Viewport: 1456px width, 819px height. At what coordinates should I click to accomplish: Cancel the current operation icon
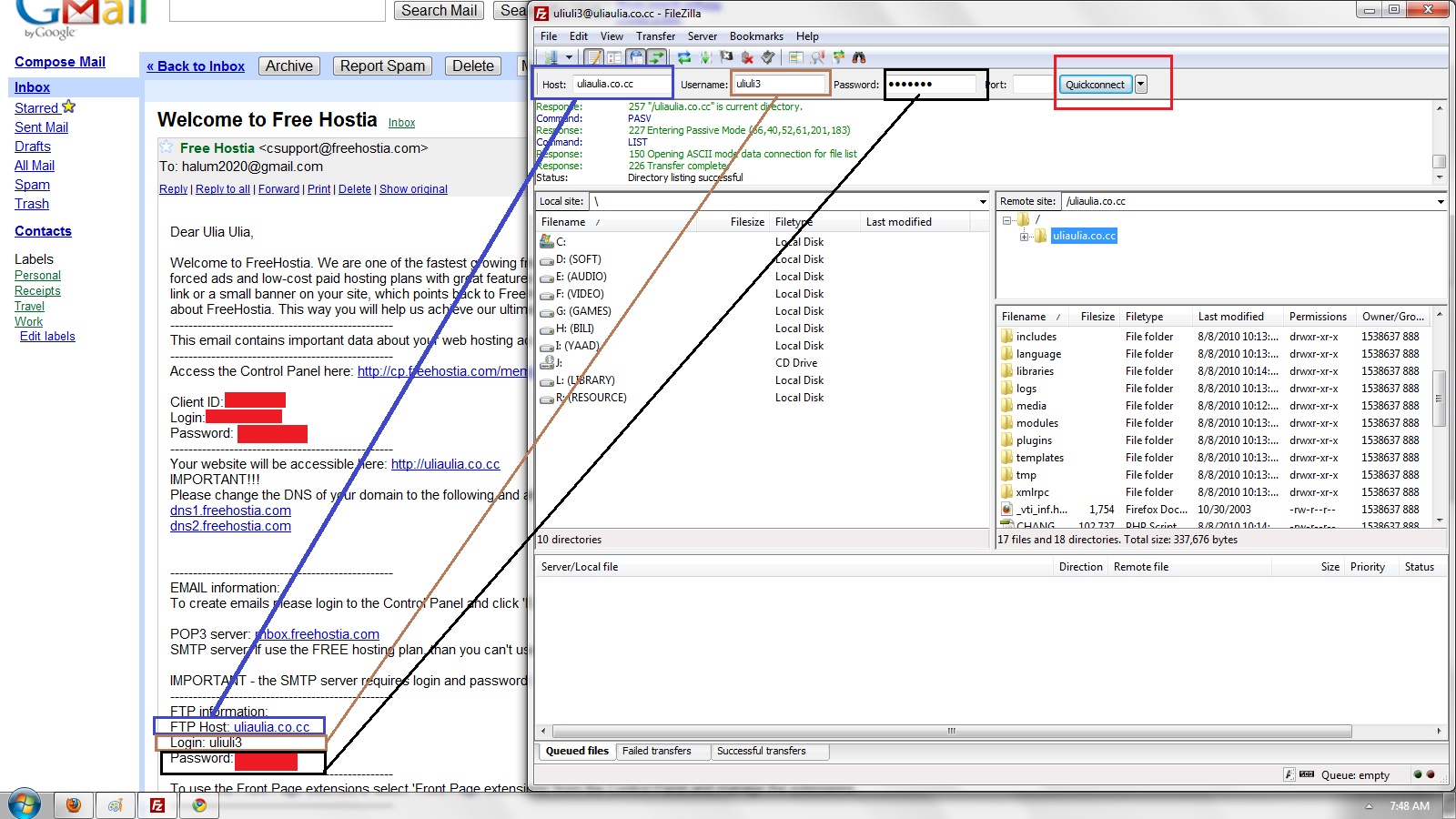point(726,57)
